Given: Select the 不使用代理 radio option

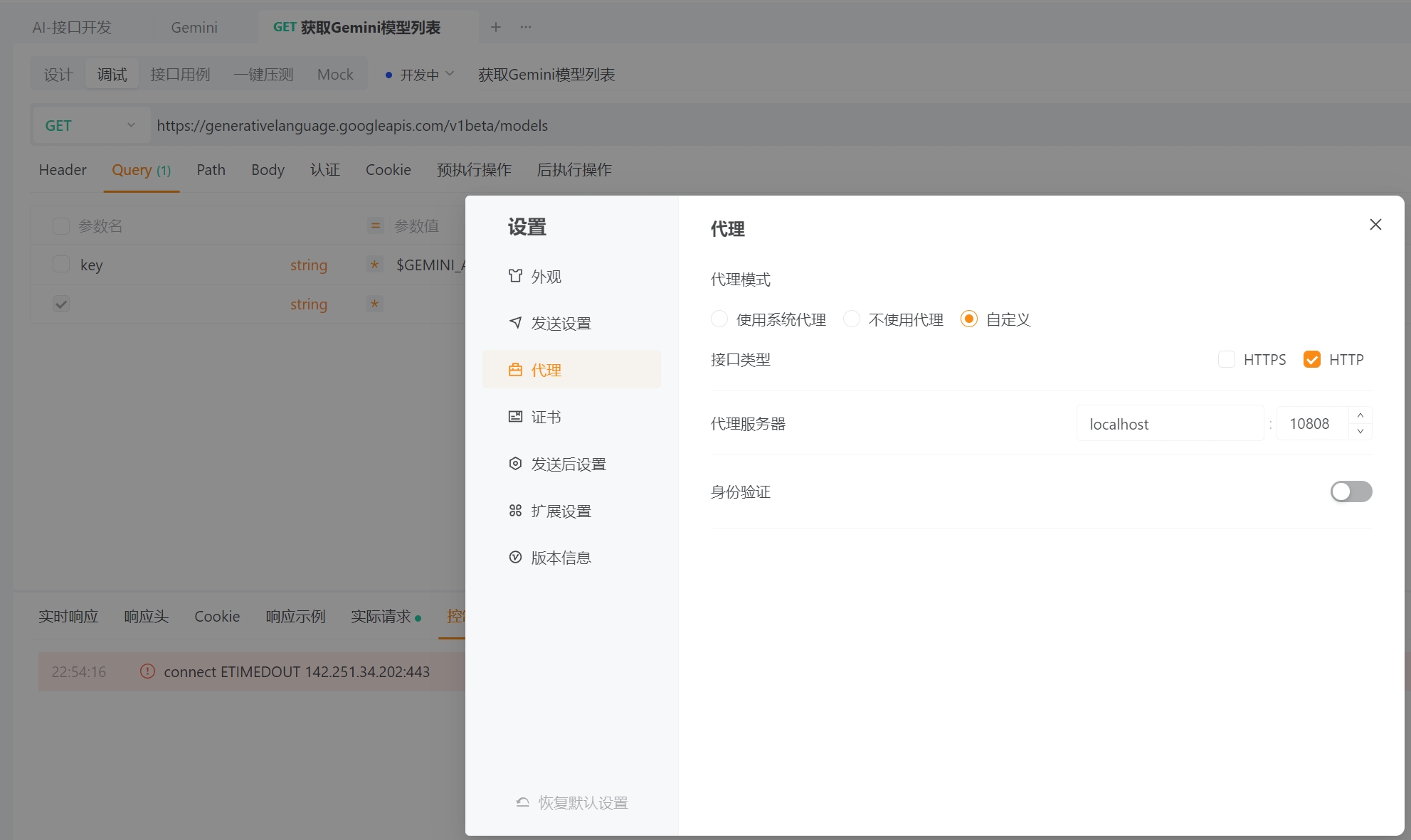Looking at the screenshot, I should (851, 319).
